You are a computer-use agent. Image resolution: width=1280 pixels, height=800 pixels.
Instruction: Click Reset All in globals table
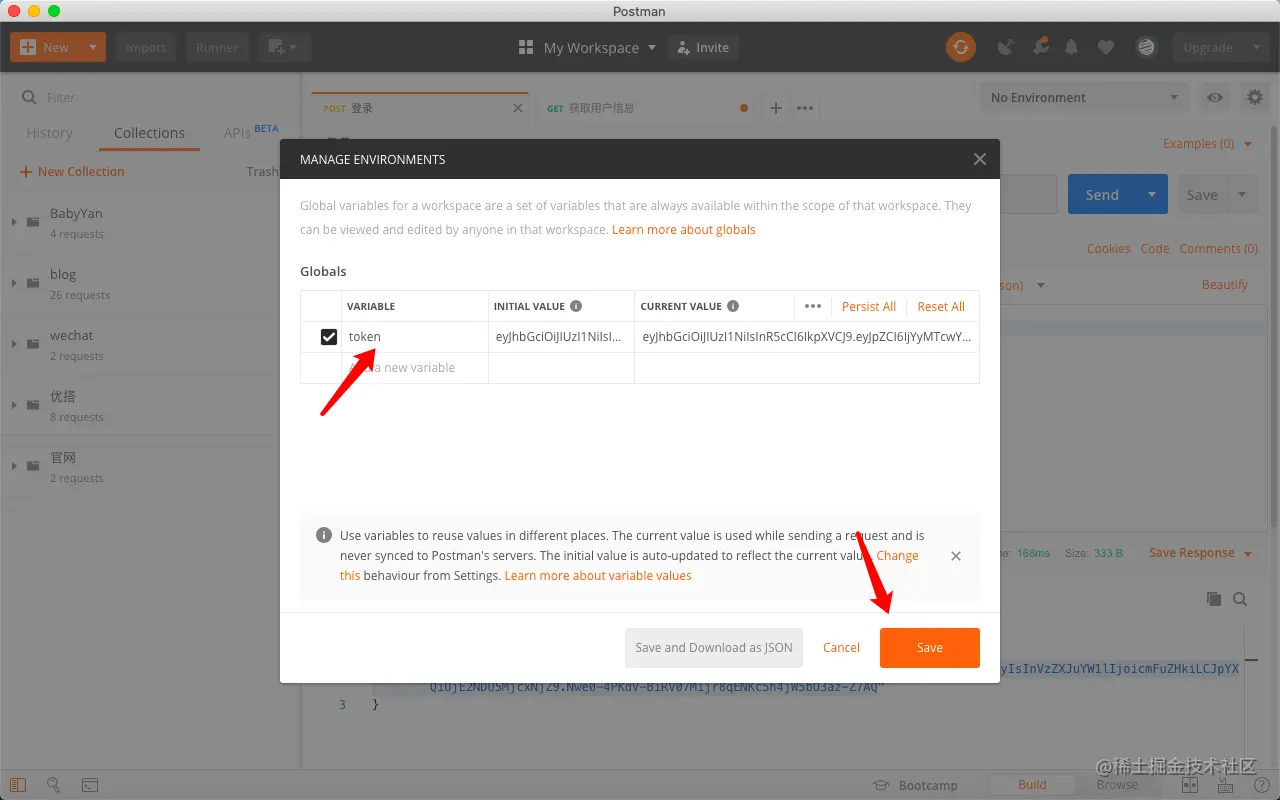click(x=941, y=306)
